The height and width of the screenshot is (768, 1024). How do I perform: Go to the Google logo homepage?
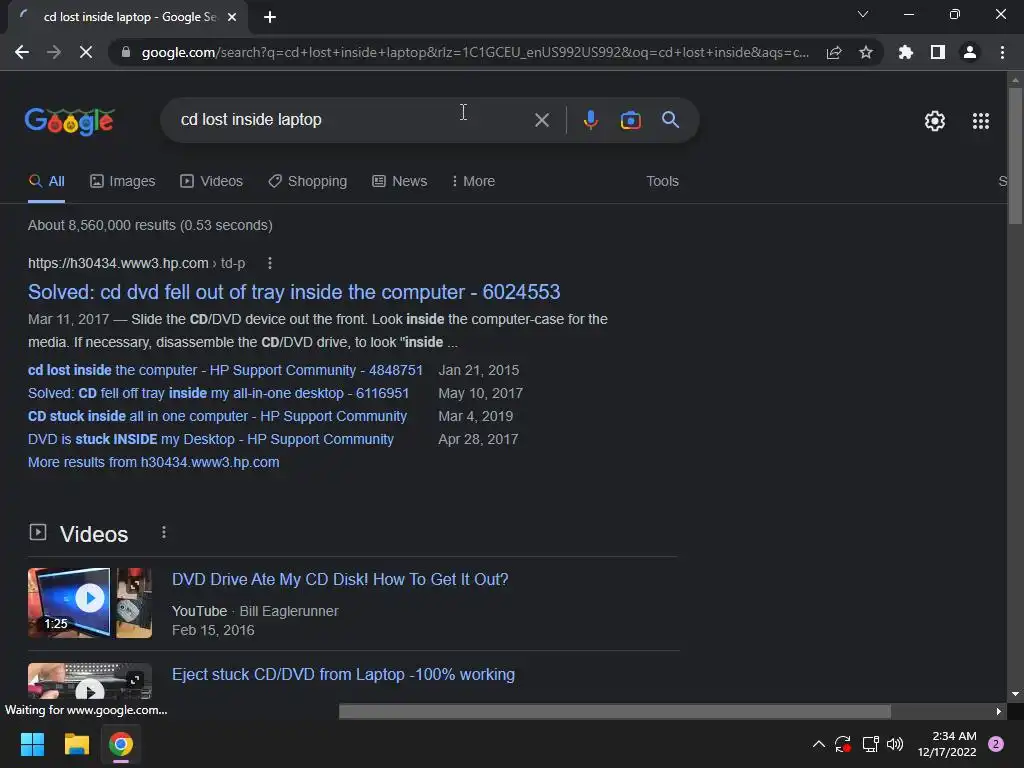click(x=70, y=121)
